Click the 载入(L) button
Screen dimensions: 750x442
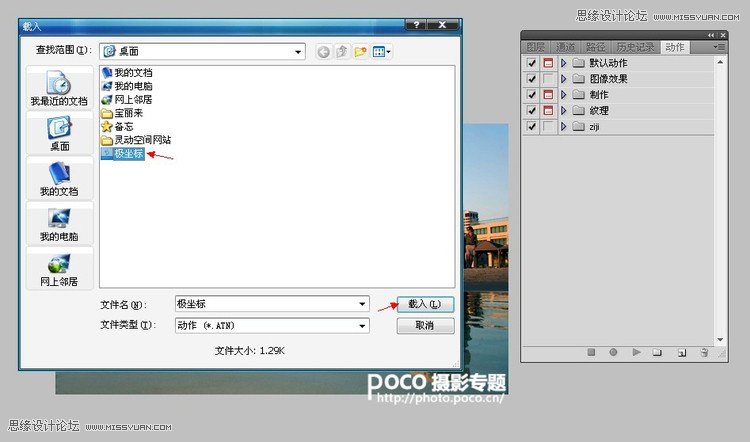pos(425,304)
